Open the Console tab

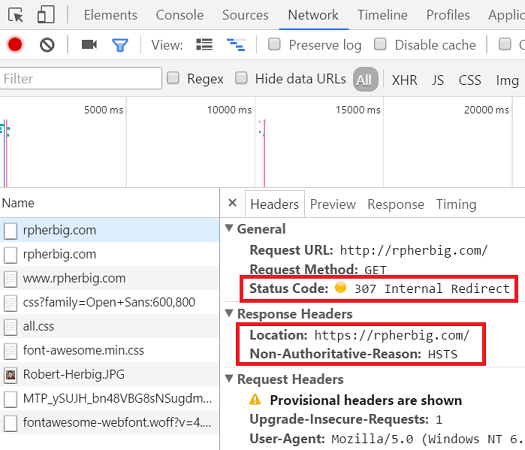pyautogui.click(x=179, y=15)
